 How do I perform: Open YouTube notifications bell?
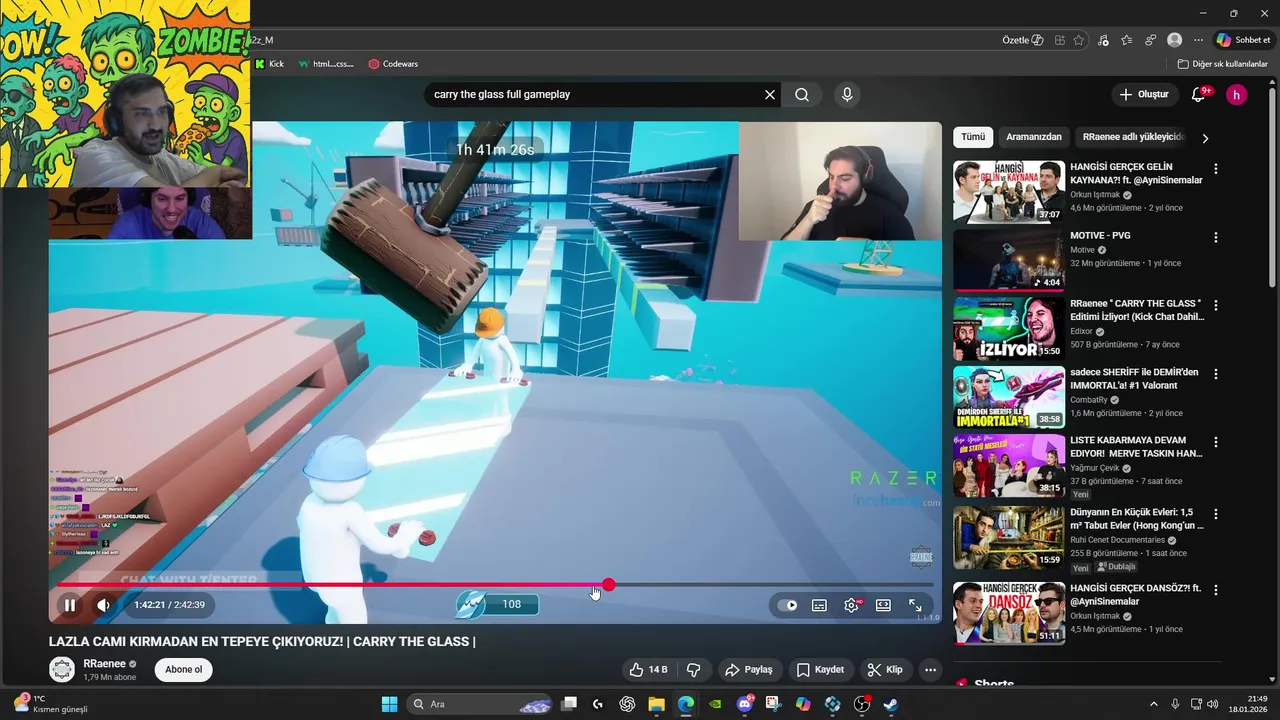click(x=1198, y=94)
